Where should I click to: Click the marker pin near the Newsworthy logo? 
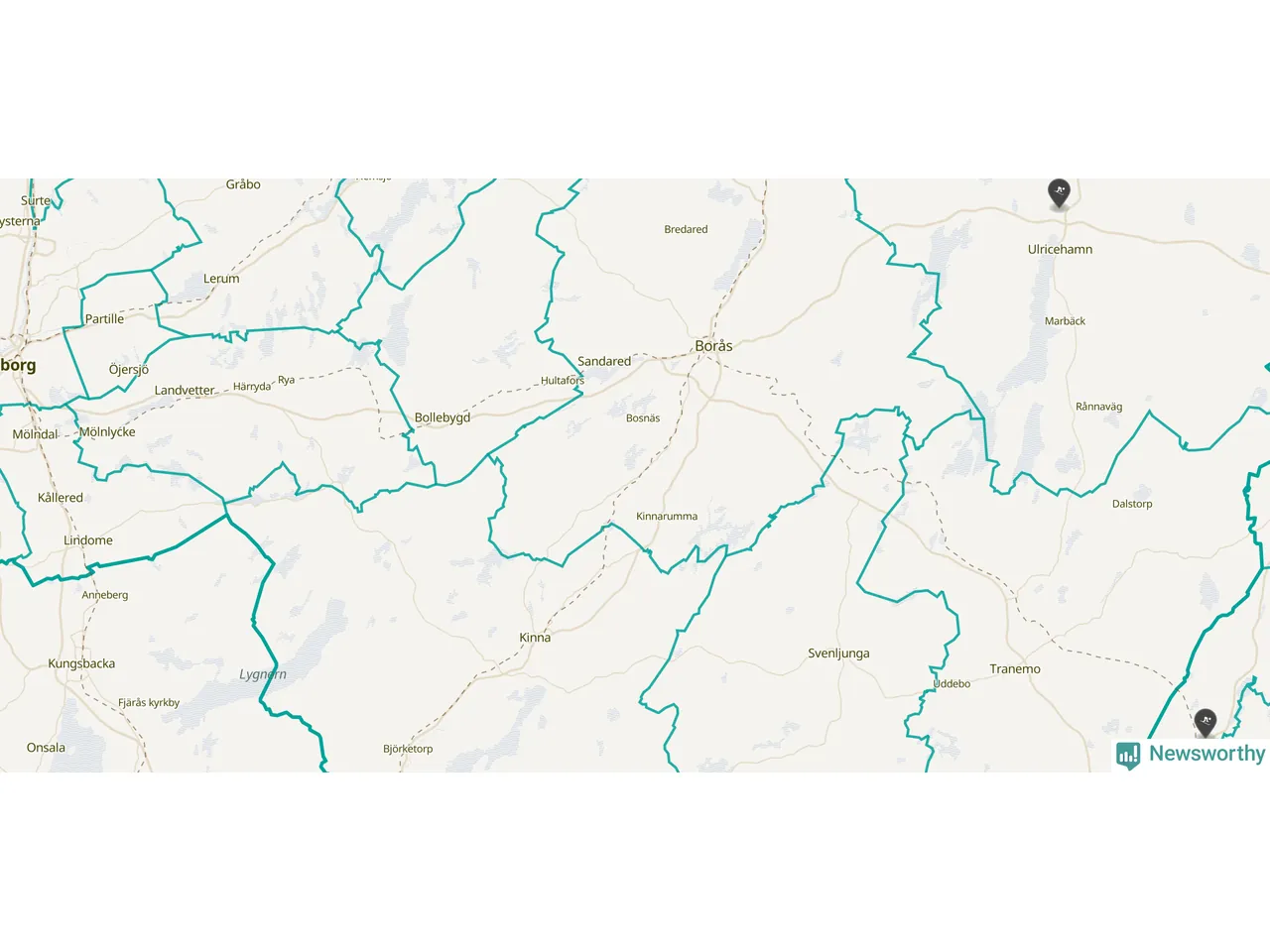click(1206, 723)
